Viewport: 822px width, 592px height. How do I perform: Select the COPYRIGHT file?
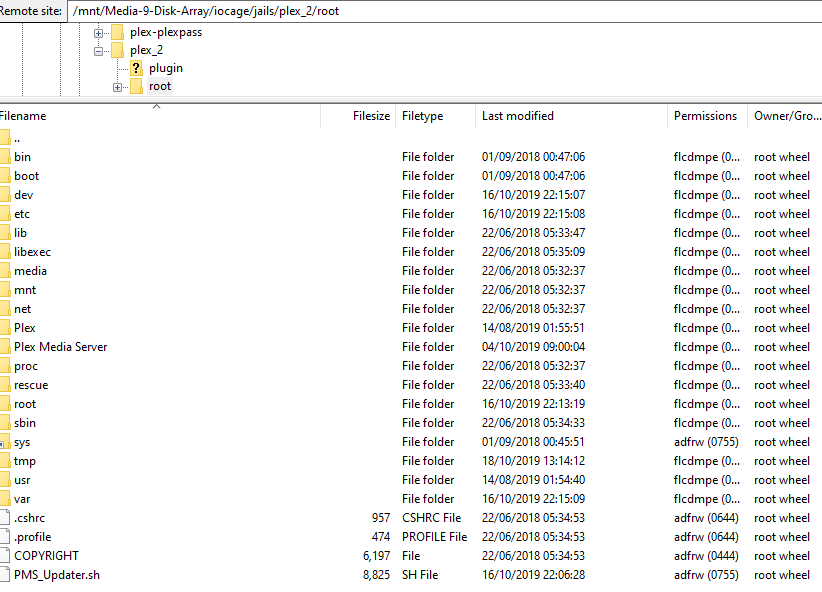pyautogui.click(x=411, y=556)
